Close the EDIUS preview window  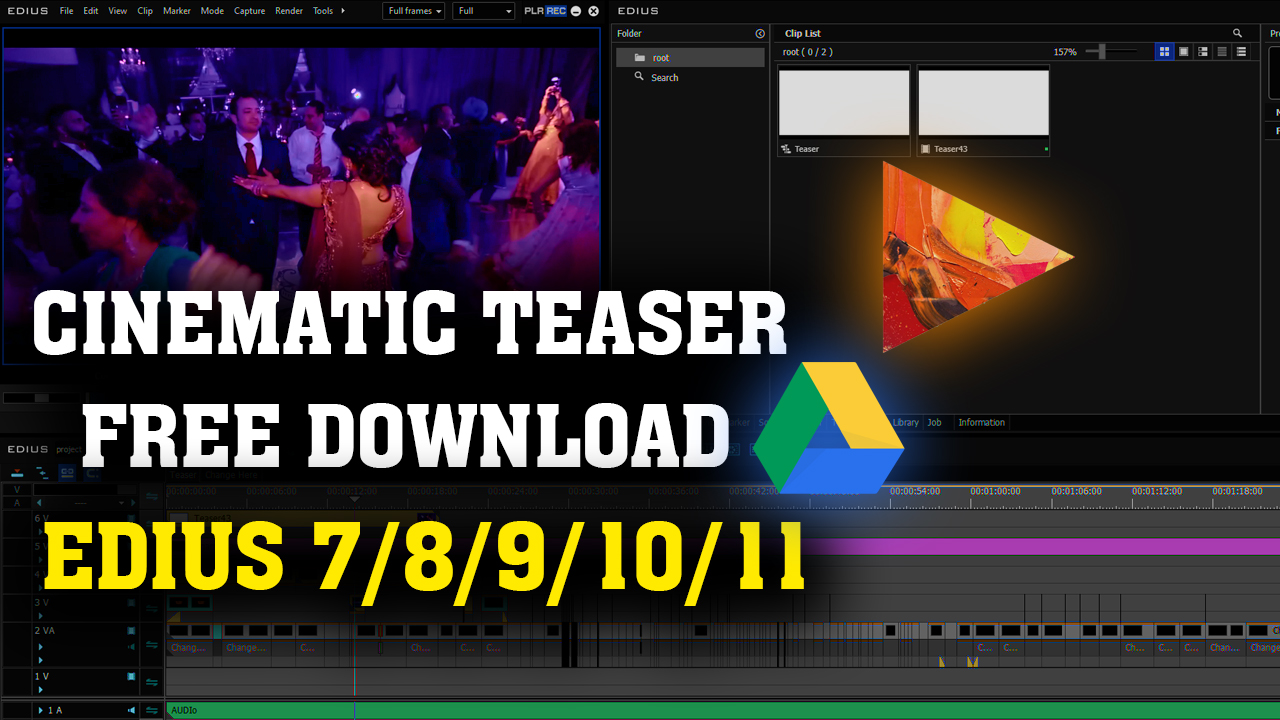click(x=594, y=11)
